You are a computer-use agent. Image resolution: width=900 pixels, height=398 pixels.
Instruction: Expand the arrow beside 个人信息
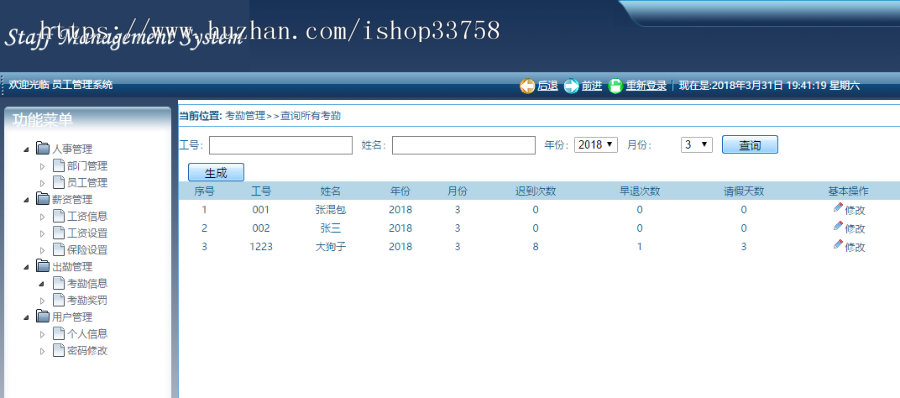(x=42, y=334)
